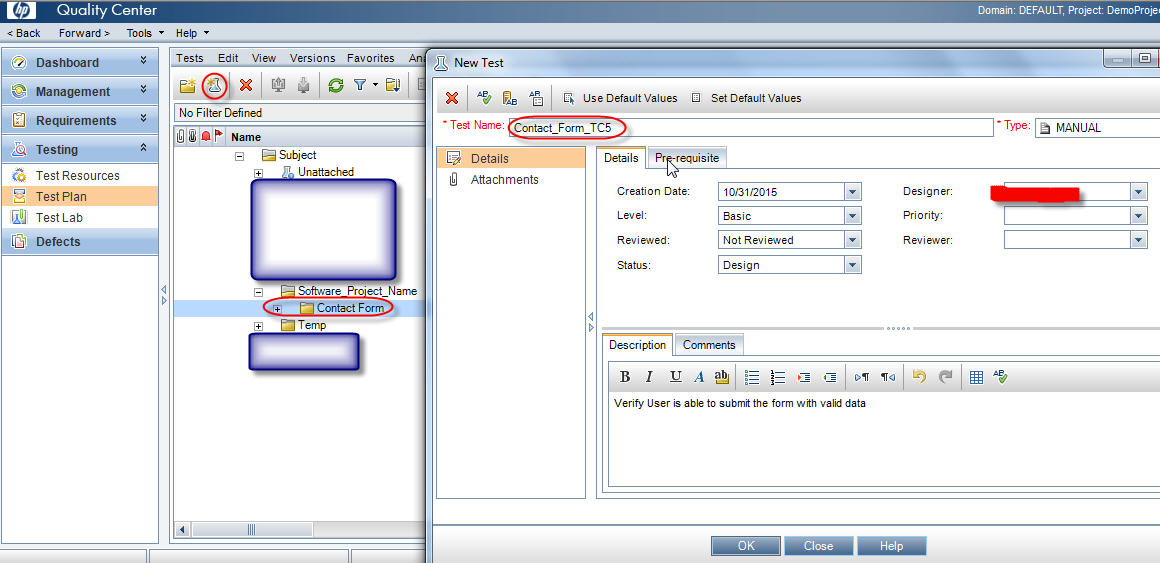Collapse the Software_Project_Name folder
1160x563 pixels.
(x=258, y=292)
